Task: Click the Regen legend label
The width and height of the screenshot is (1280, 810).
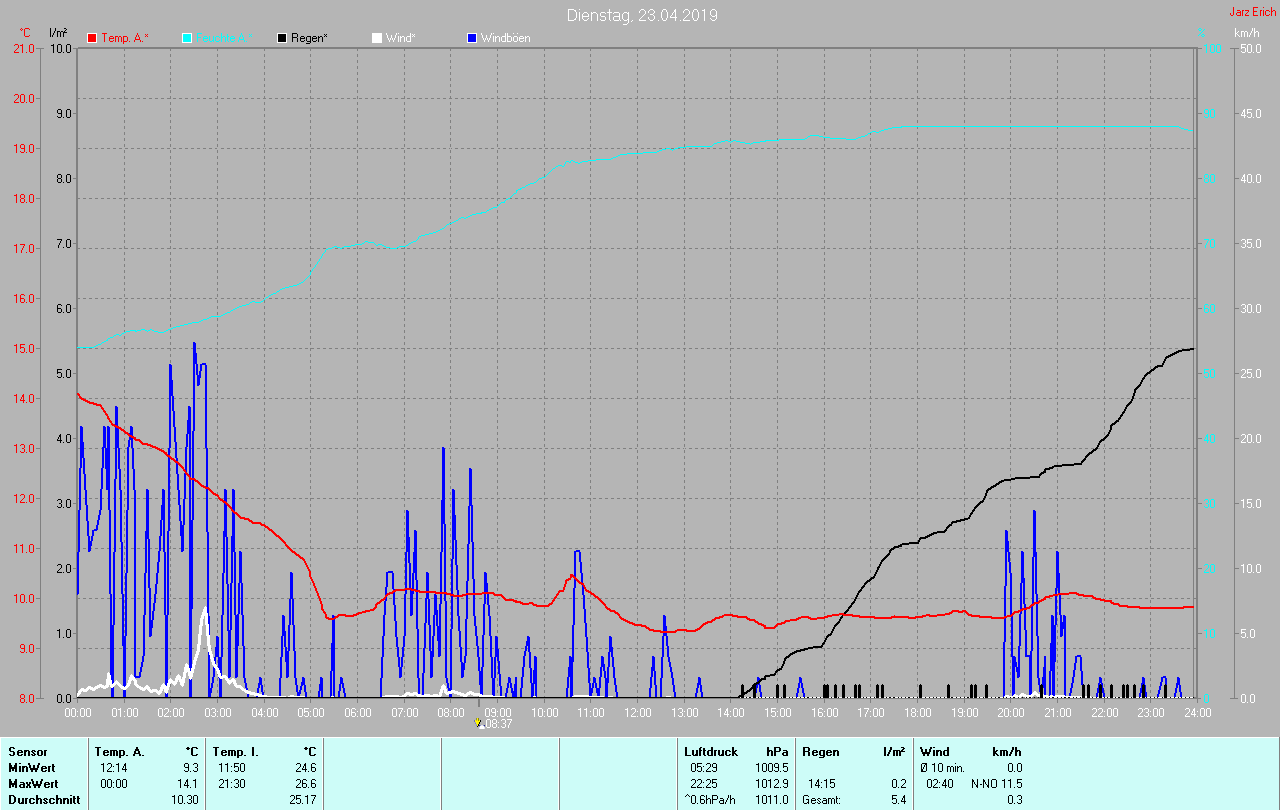Action: [311, 38]
